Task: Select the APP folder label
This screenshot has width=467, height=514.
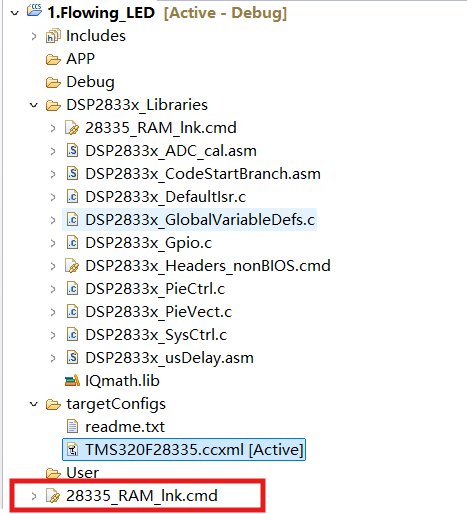Action: coord(81,59)
